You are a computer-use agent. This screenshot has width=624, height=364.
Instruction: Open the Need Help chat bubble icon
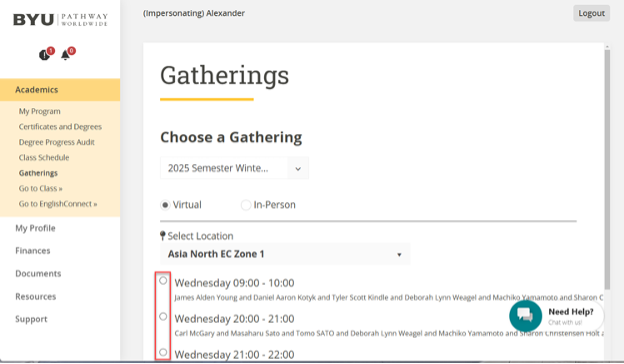pyautogui.click(x=525, y=316)
